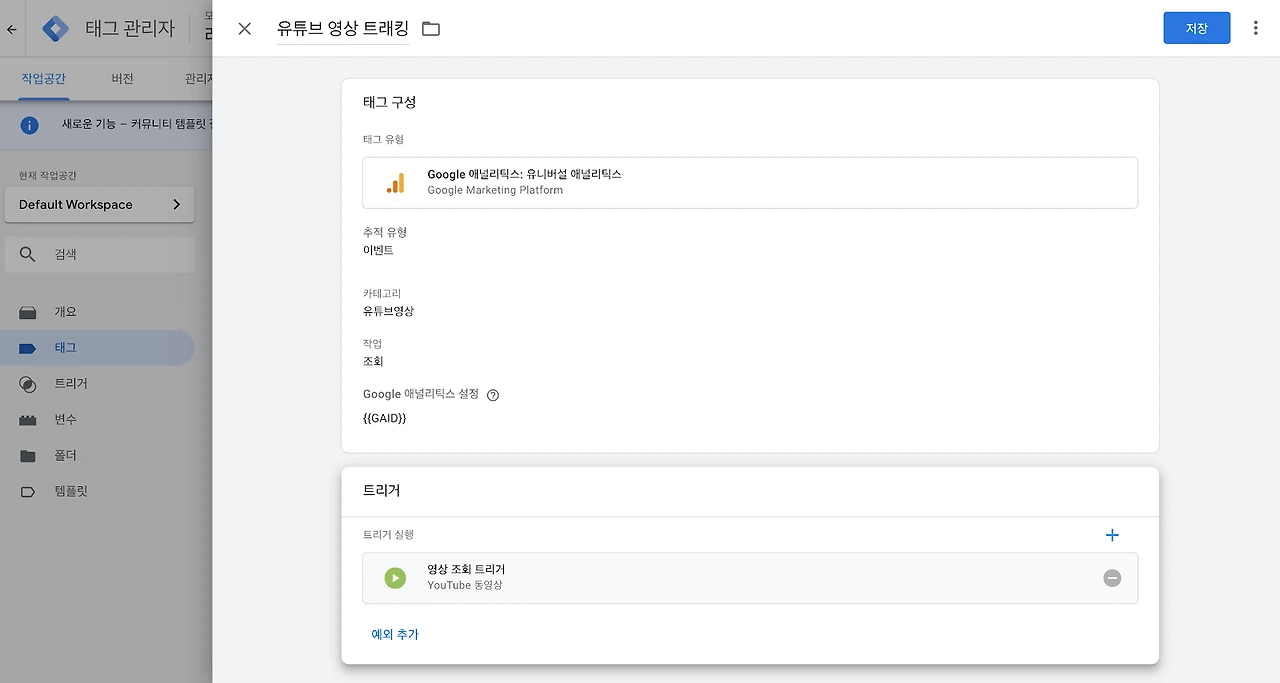Click the back arrow in the header
Image resolution: width=1280 pixels, height=683 pixels.
[12, 29]
